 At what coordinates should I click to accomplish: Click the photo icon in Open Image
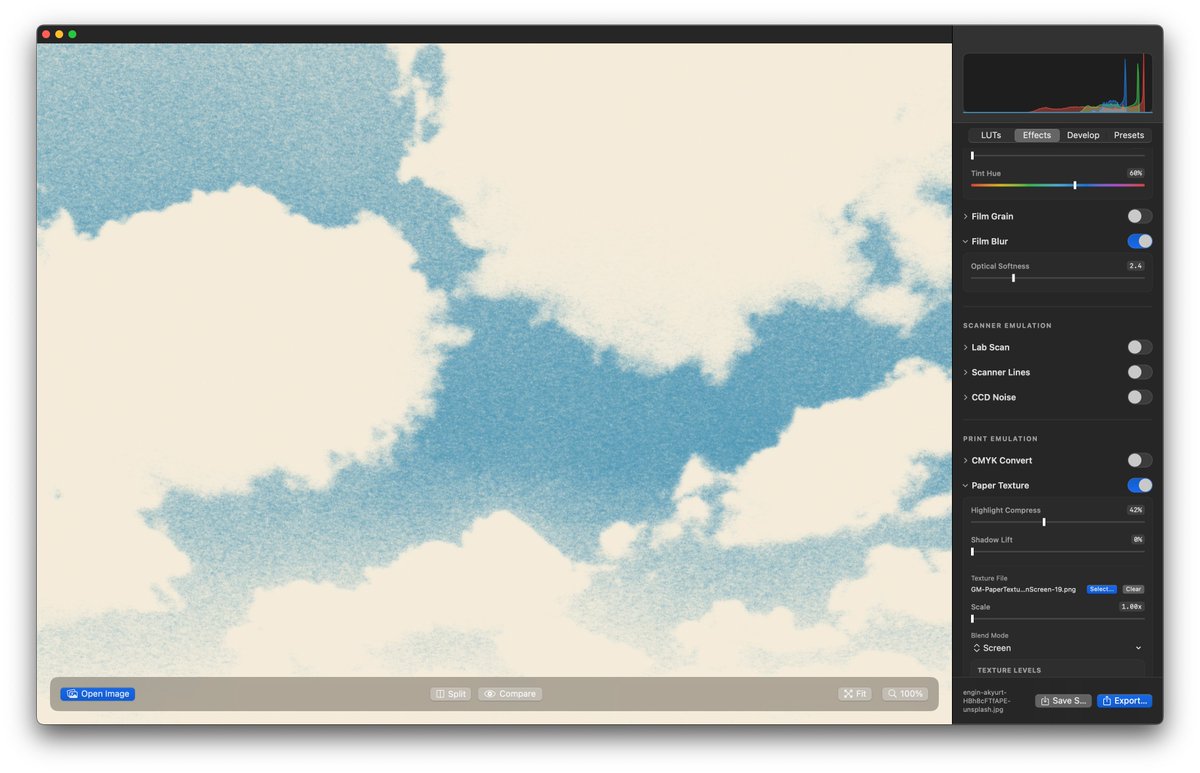point(72,694)
